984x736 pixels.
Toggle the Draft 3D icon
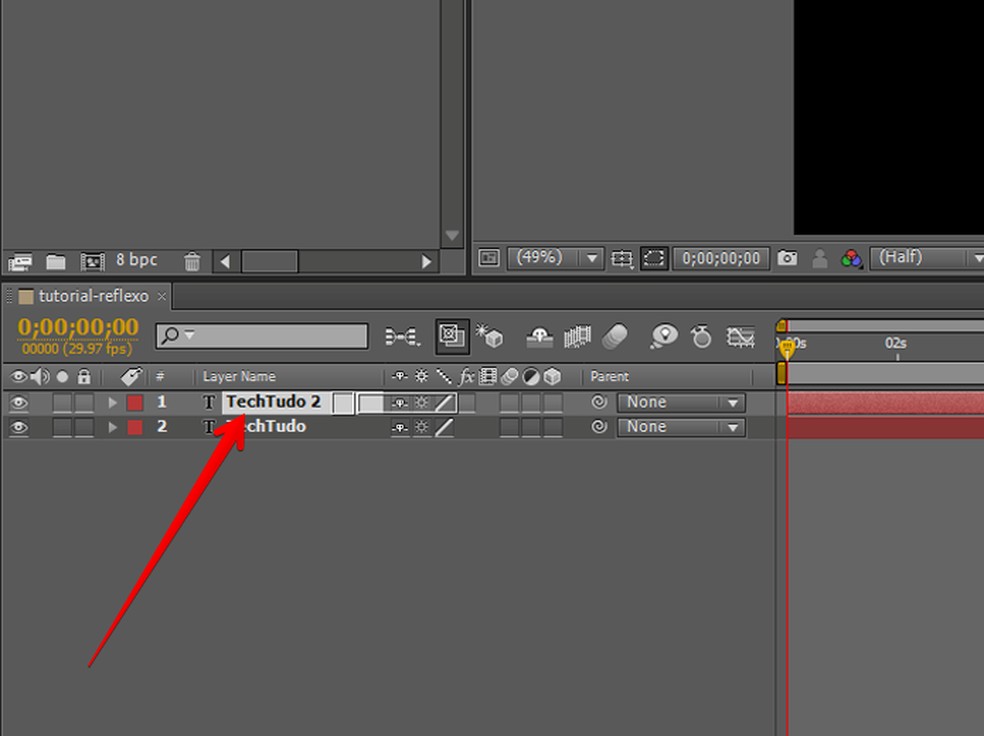click(489, 336)
